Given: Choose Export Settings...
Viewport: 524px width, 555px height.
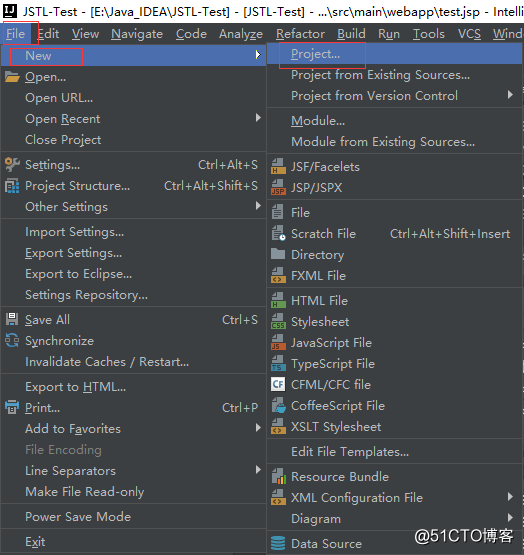Looking at the screenshot, I should click(133, 253).
